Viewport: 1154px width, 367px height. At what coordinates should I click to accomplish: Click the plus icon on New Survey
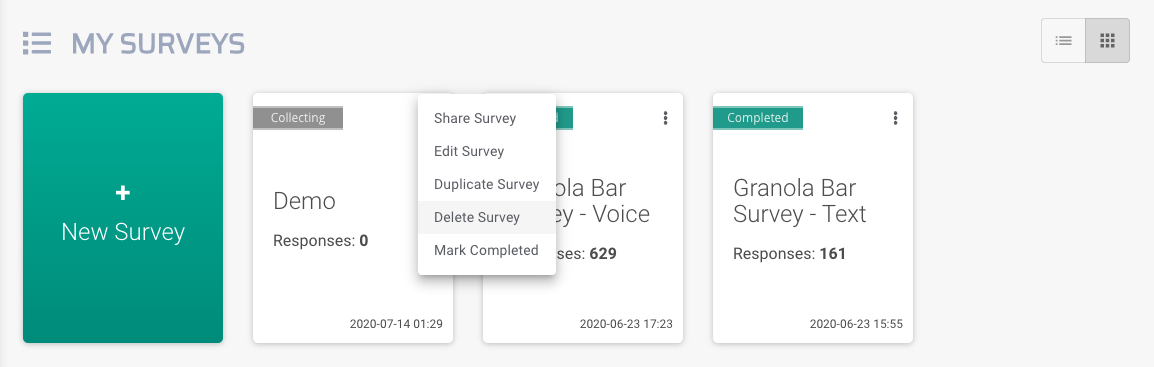click(123, 193)
